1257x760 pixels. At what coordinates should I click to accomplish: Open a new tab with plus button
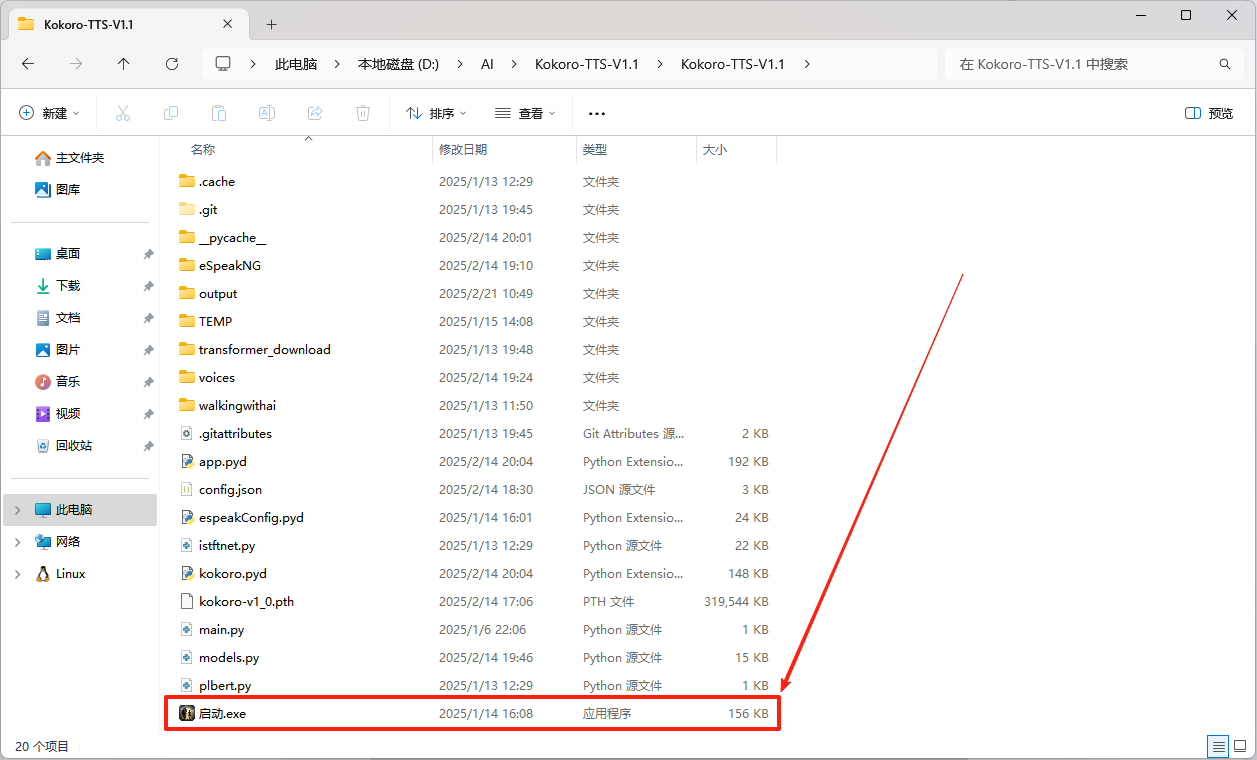click(271, 24)
